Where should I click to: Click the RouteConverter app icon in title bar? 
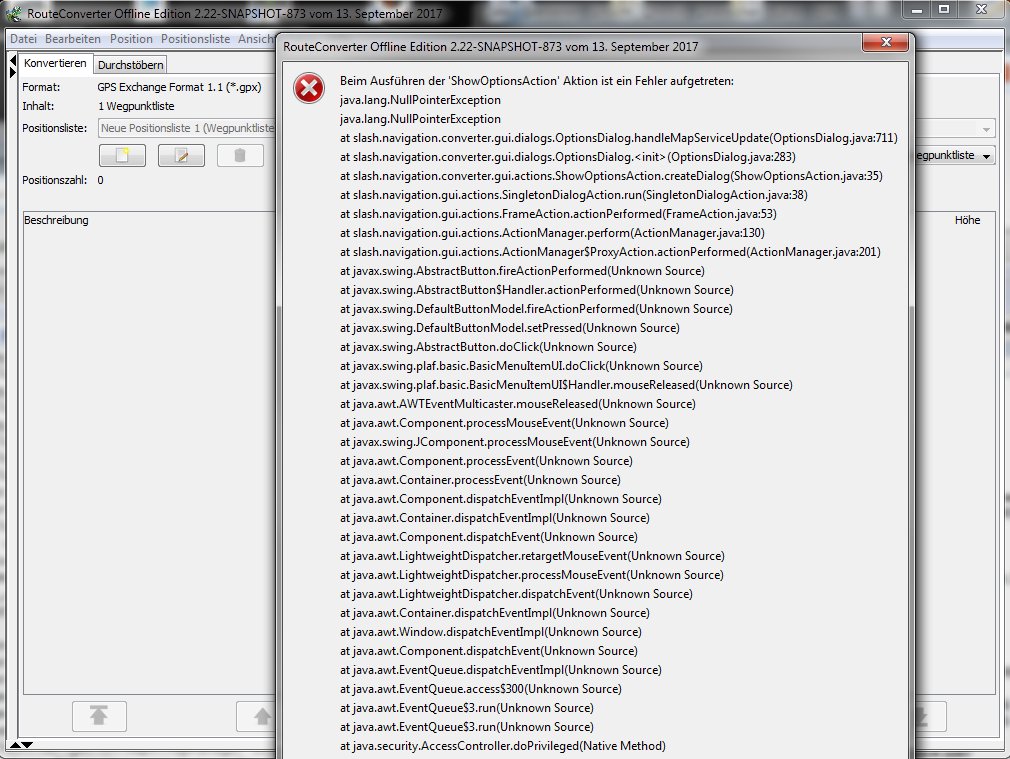12,13
